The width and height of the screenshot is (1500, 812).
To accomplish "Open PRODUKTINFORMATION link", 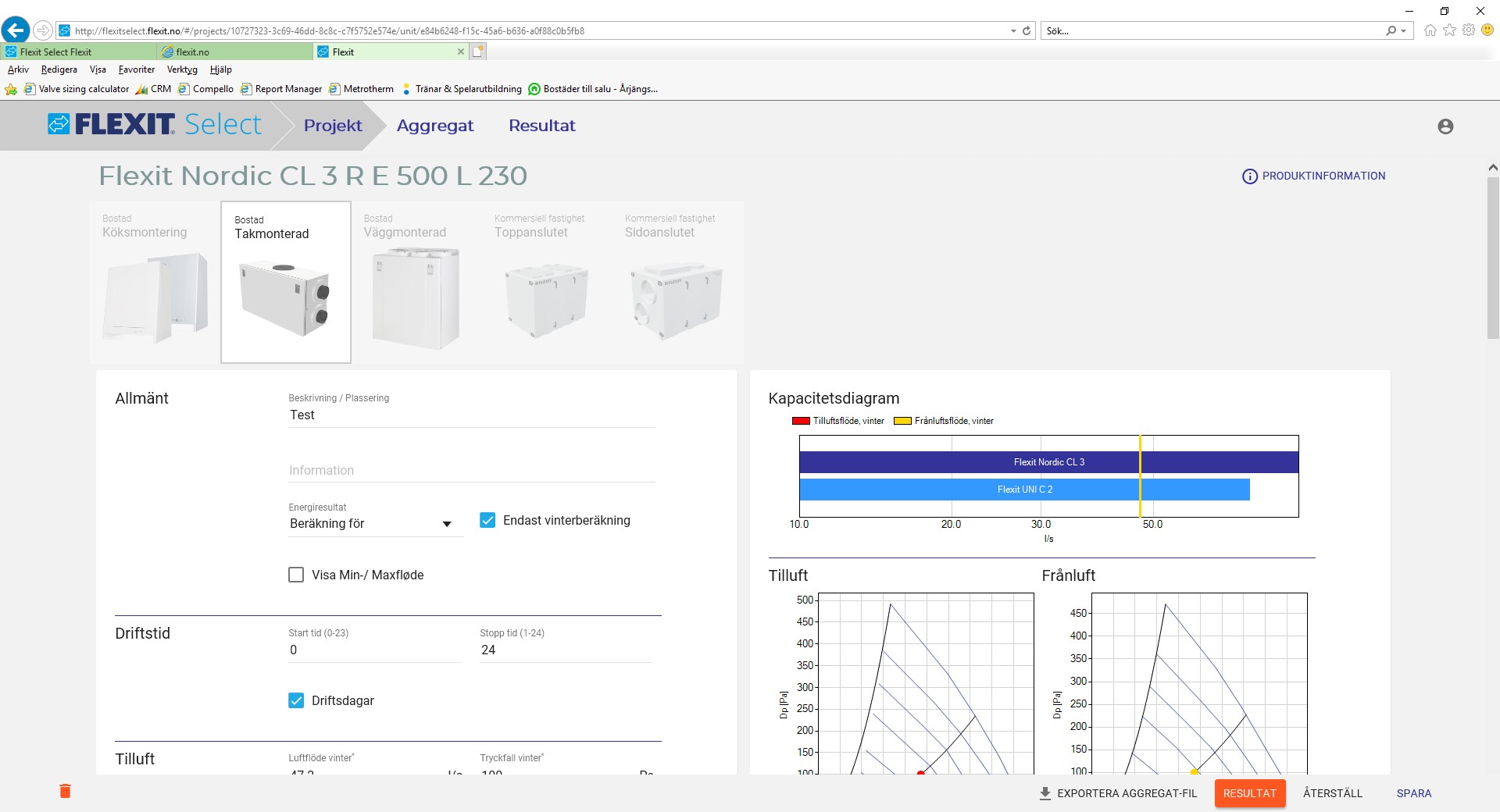I will 1314,176.
